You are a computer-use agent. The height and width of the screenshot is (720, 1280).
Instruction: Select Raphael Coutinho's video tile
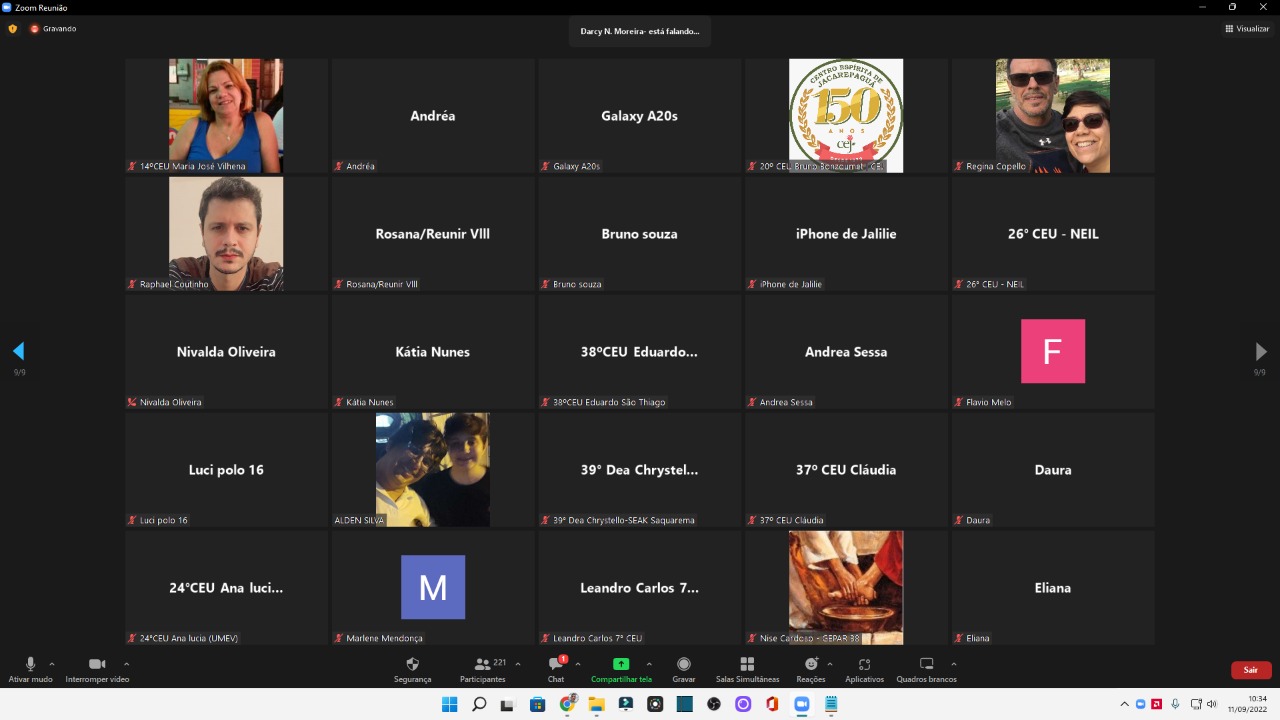coord(226,234)
